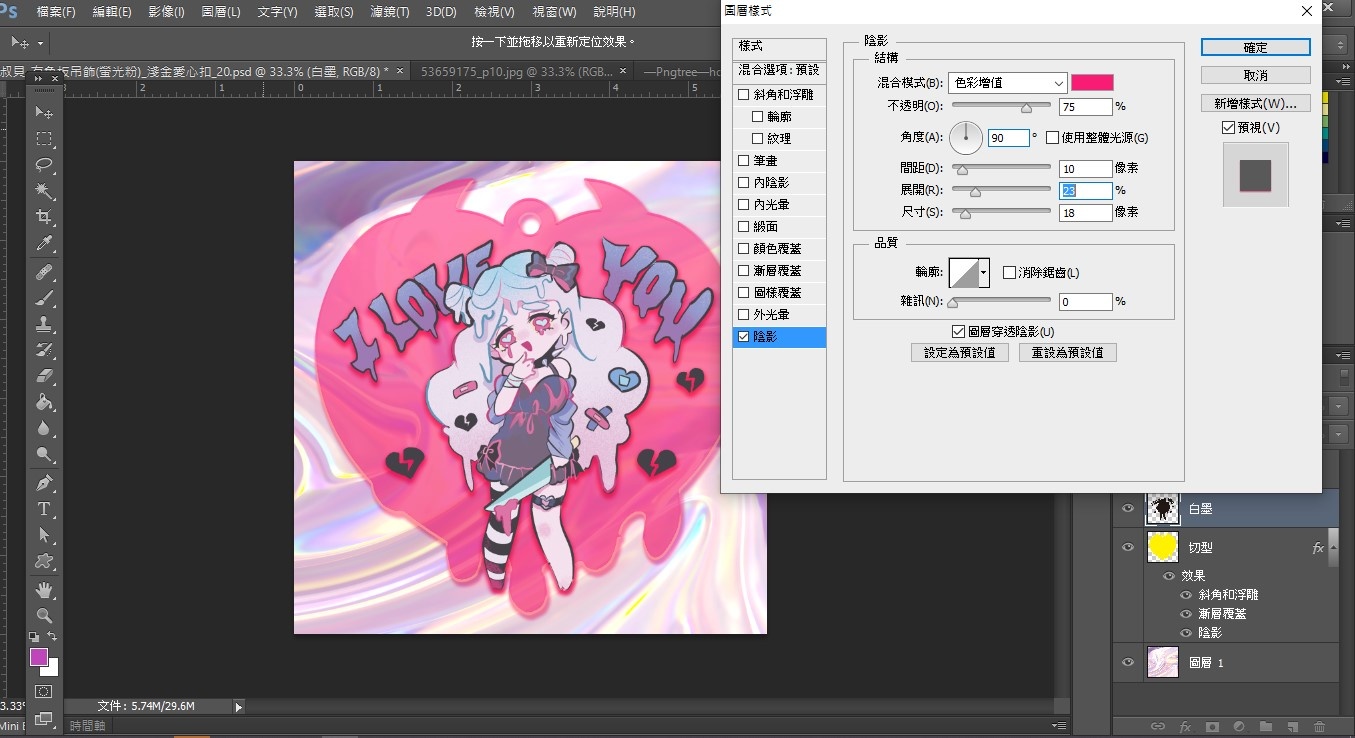Hide the 切型 layer
The width and height of the screenshot is (1355, 738).
1128,547
